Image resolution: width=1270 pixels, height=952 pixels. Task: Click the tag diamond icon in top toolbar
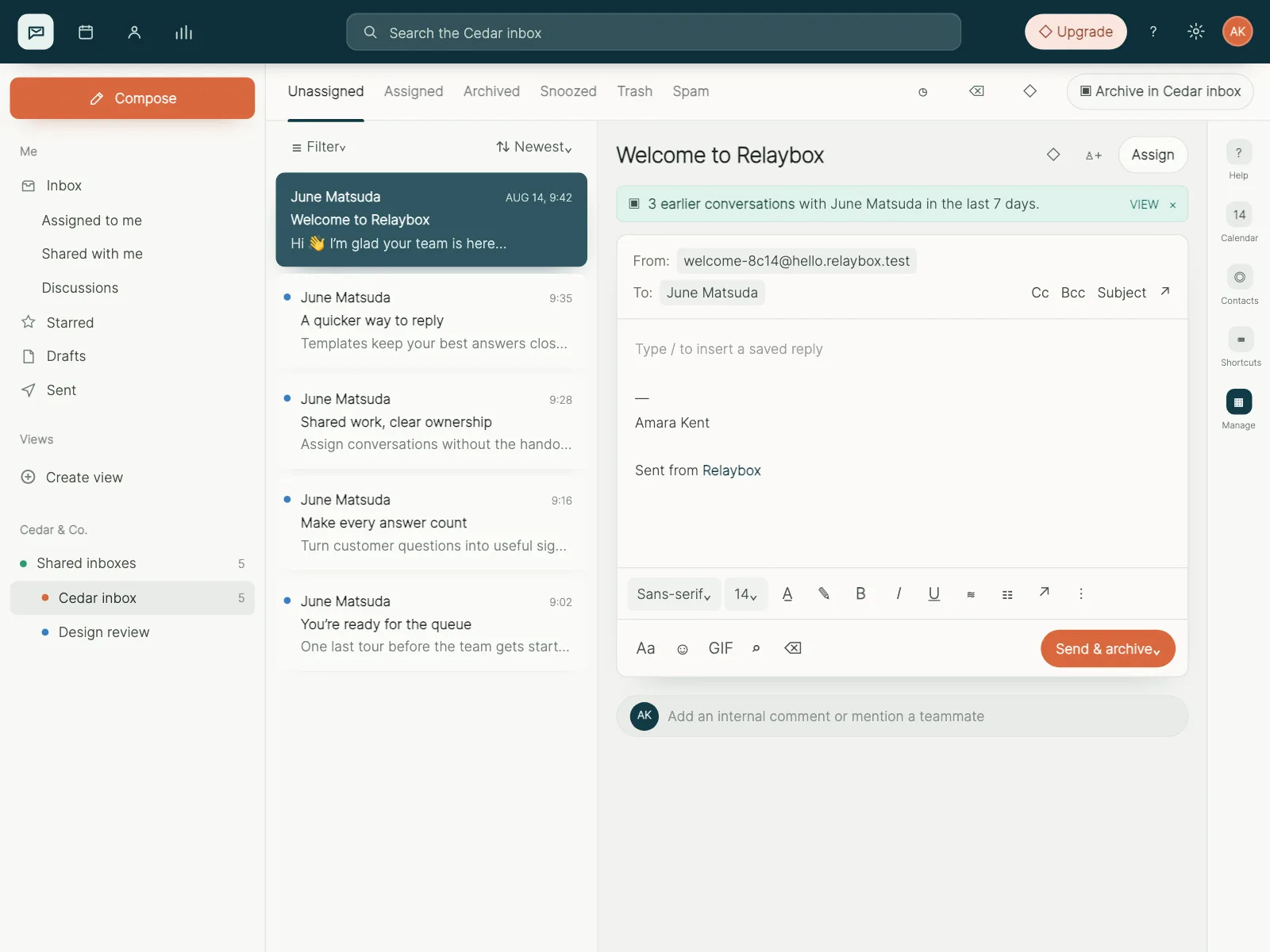tap(1029, 91)
